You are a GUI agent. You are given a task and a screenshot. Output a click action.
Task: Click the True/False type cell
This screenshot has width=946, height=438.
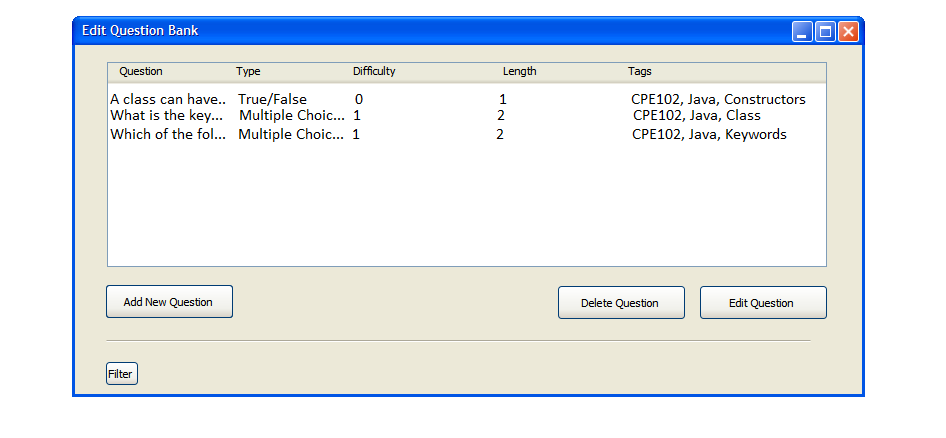272,100
